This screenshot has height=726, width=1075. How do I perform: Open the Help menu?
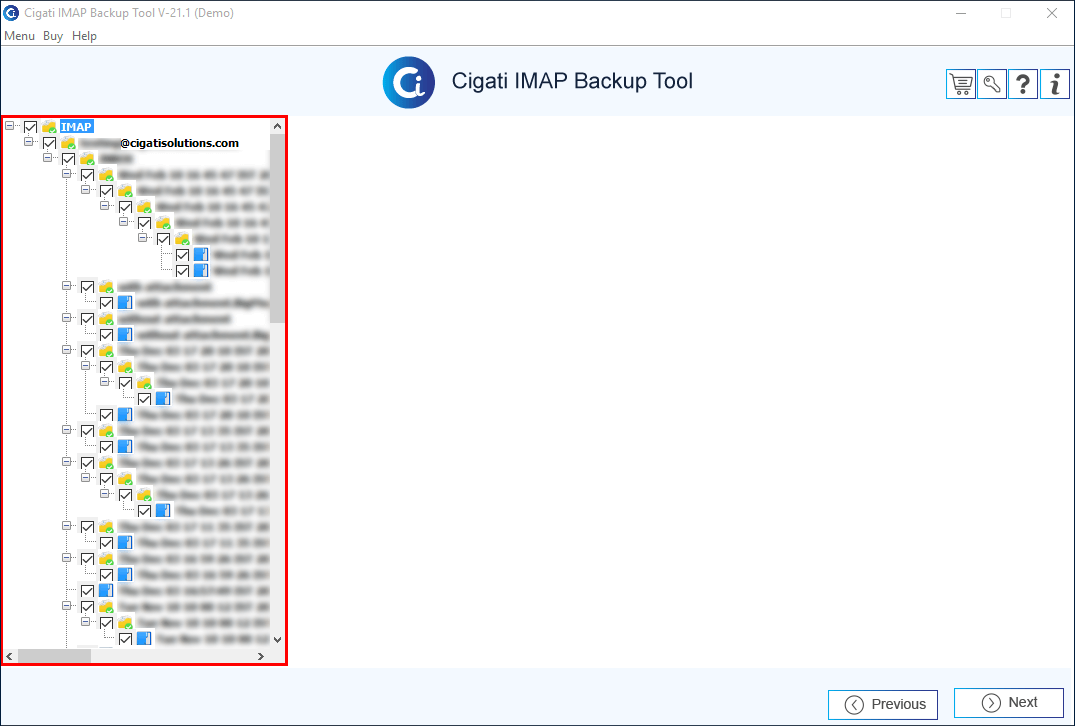coord(84,36)
